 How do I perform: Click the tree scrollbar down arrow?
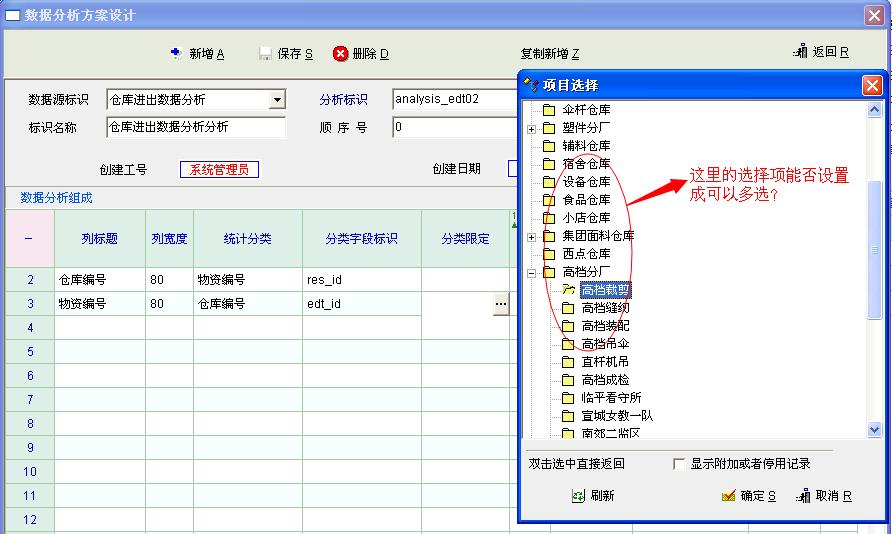click(875, 430)
